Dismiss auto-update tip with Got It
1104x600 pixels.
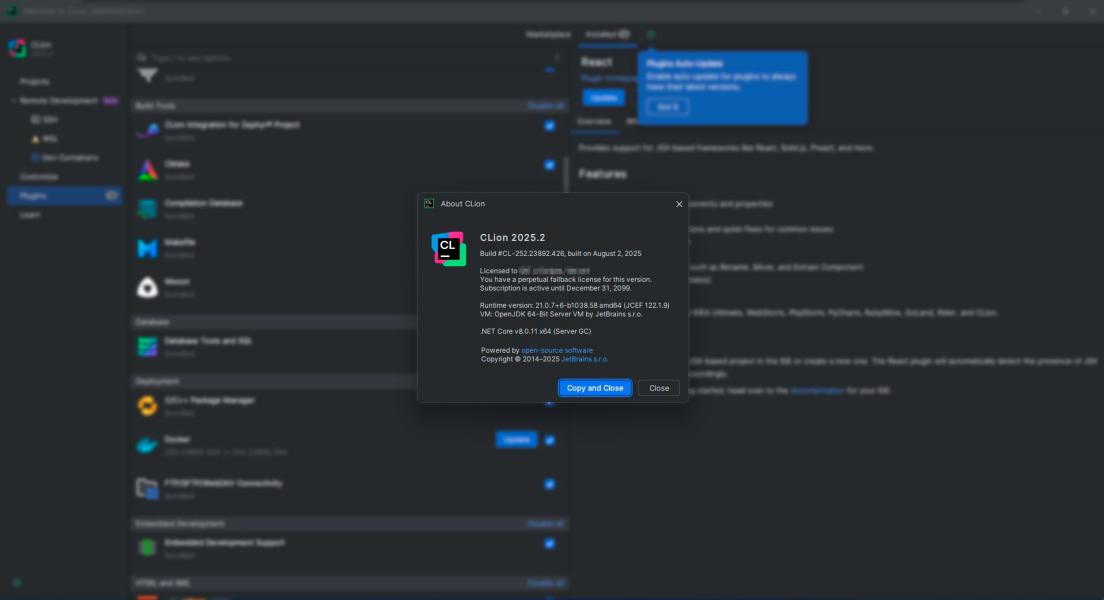[667, 107]
